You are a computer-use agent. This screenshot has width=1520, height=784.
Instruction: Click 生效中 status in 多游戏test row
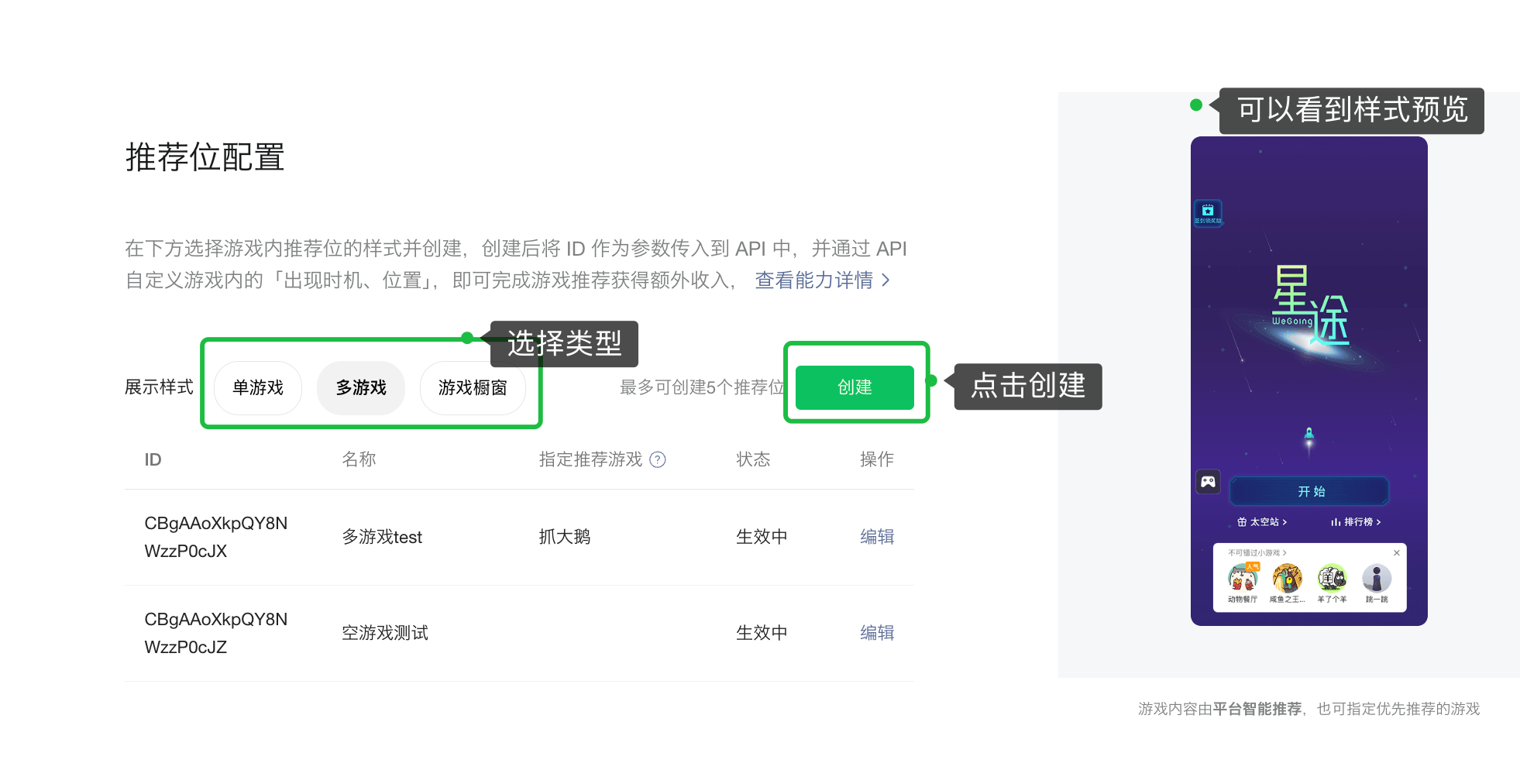pyautogui.click(x=762, y=537)
